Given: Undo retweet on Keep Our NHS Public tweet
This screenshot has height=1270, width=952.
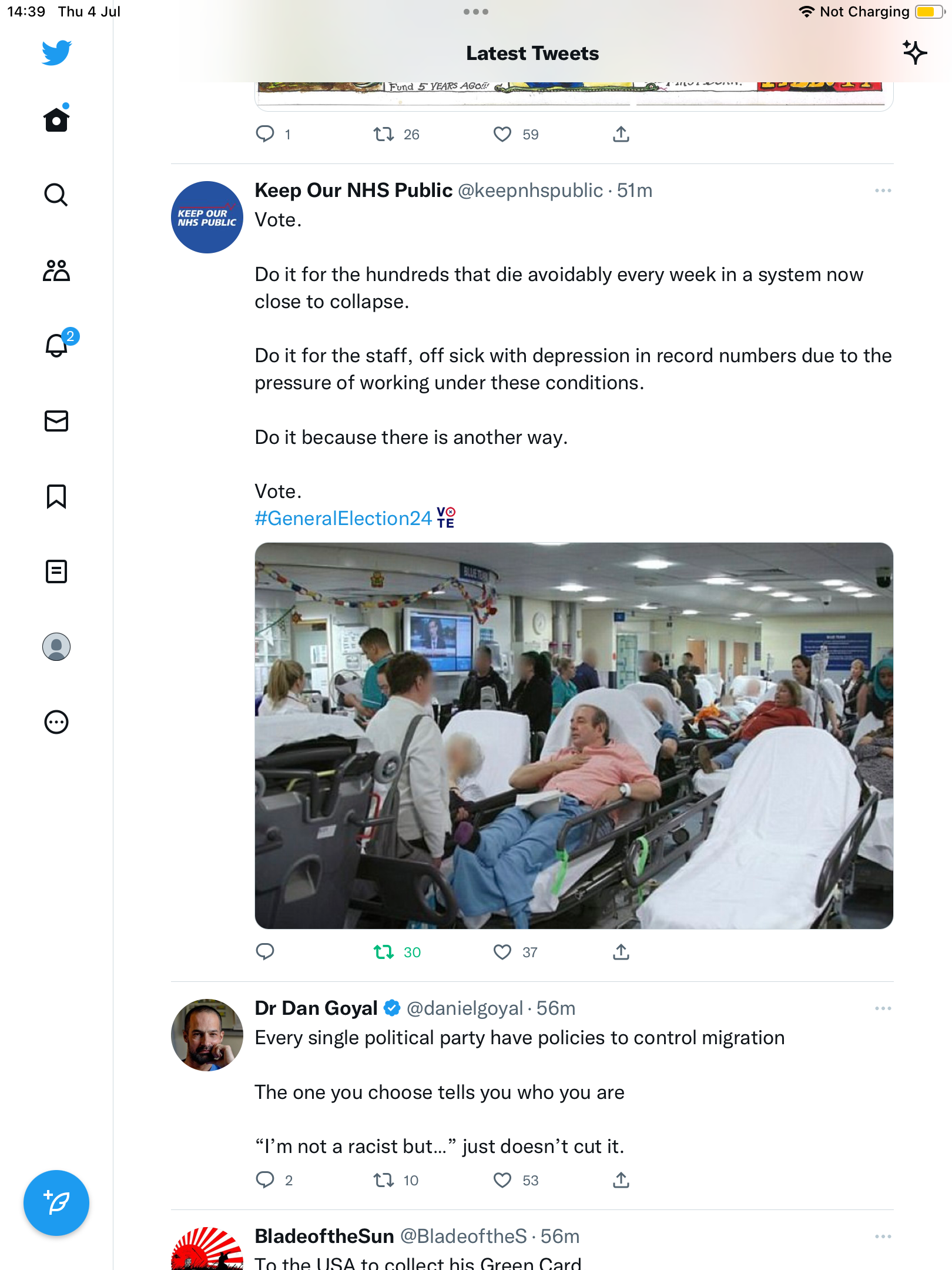Looking at the screenshot, I should point(384,952).
